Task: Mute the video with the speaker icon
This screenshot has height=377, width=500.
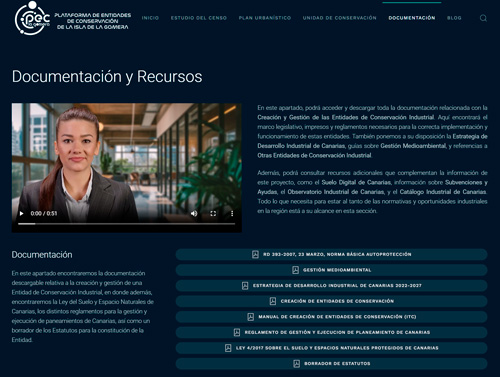Action: click(194, 213)
